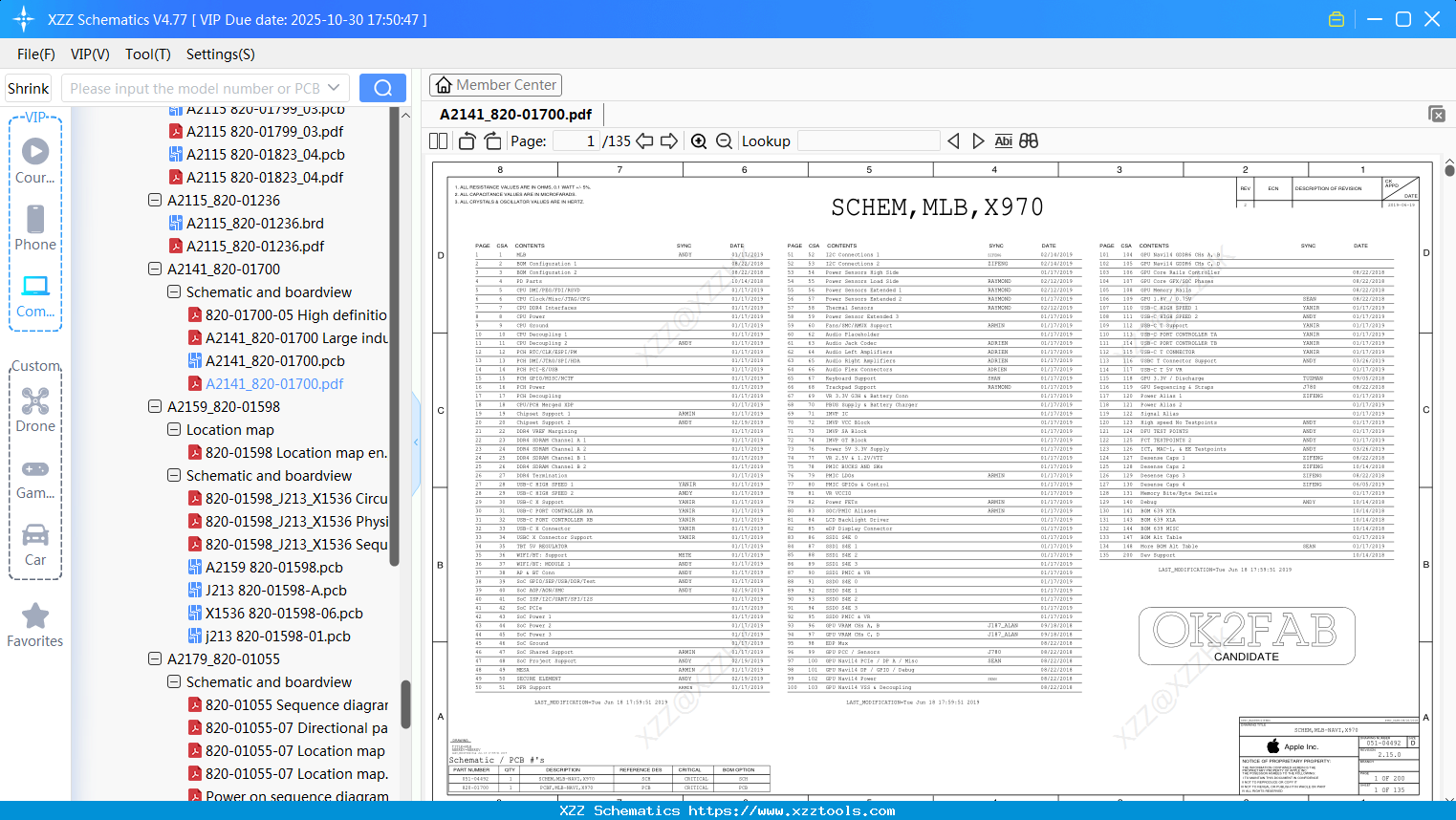Open A2141_820-01700.pcb boardview file

[x=275, y=361]
